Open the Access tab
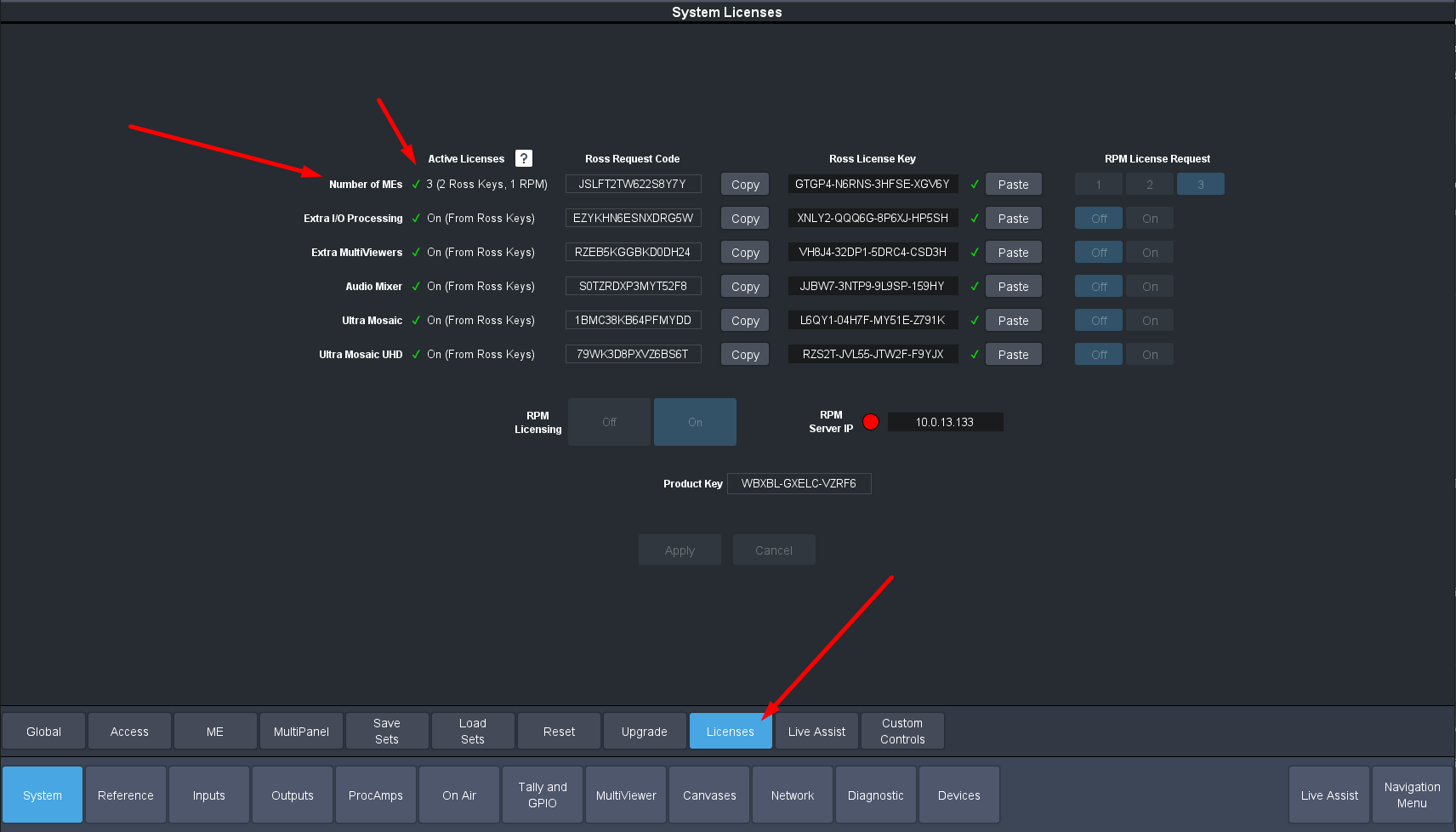 pos(129,731)
